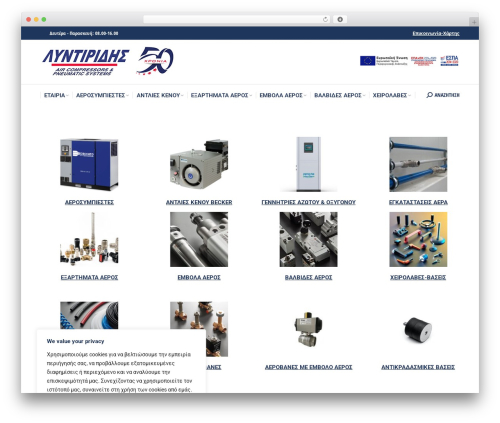The height and width of the screenshot is (423, 500).
Task: Click the European Union flag logo
Action: (x=367, y=61)
